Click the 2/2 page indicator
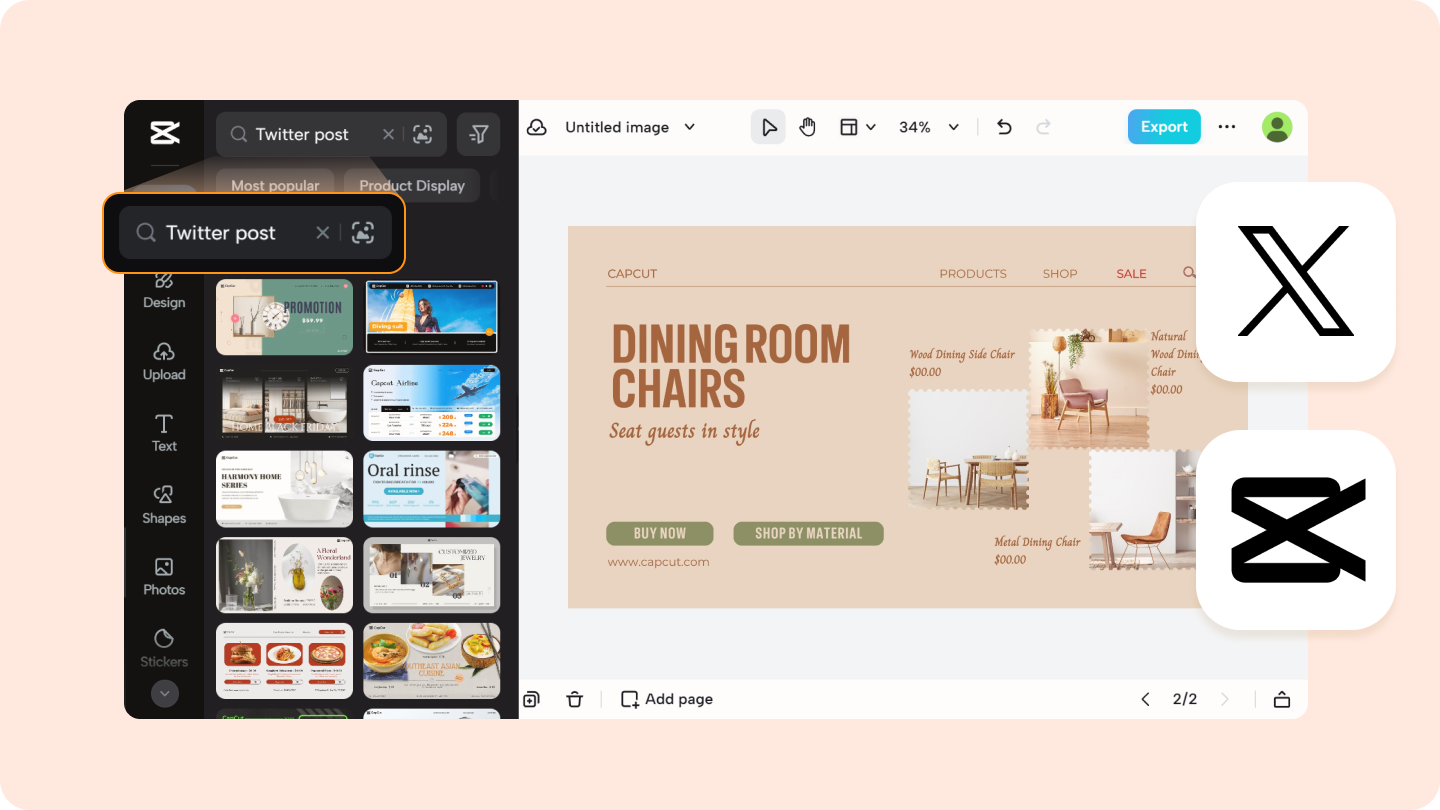The image size is (1440, 810). [1185, 699]
